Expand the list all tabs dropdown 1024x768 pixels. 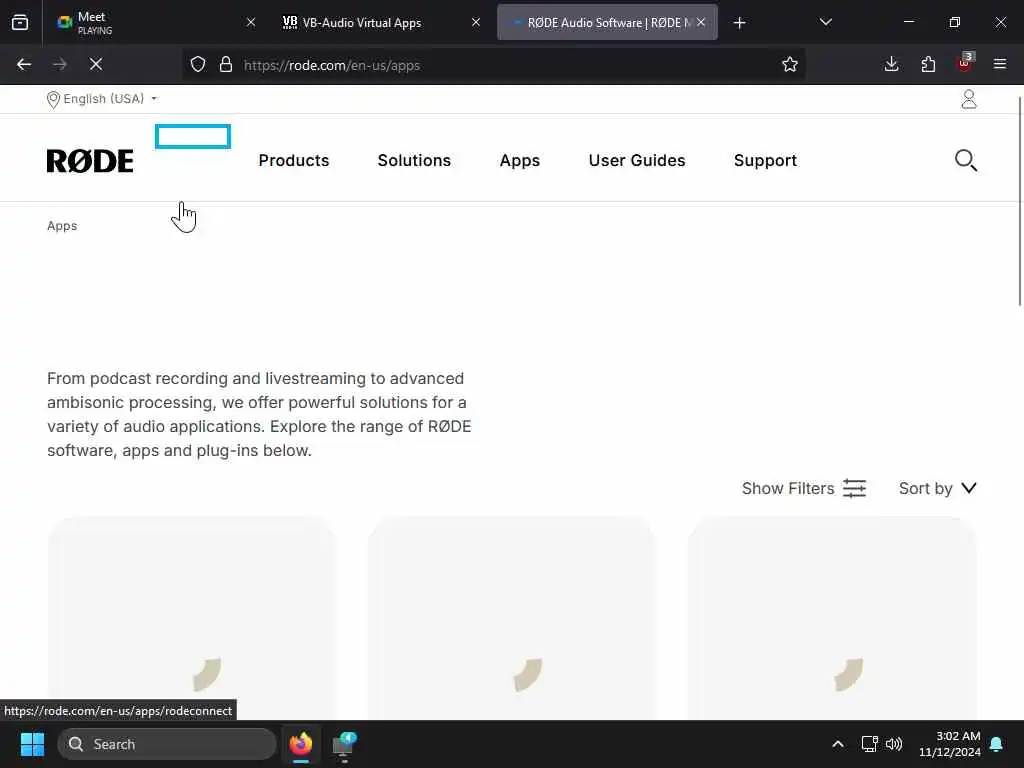pos(825,22)
